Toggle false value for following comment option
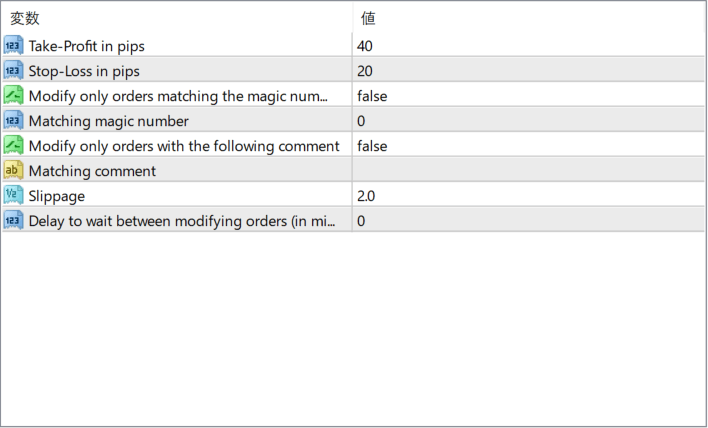708x428 pixels. pos(372,146)
